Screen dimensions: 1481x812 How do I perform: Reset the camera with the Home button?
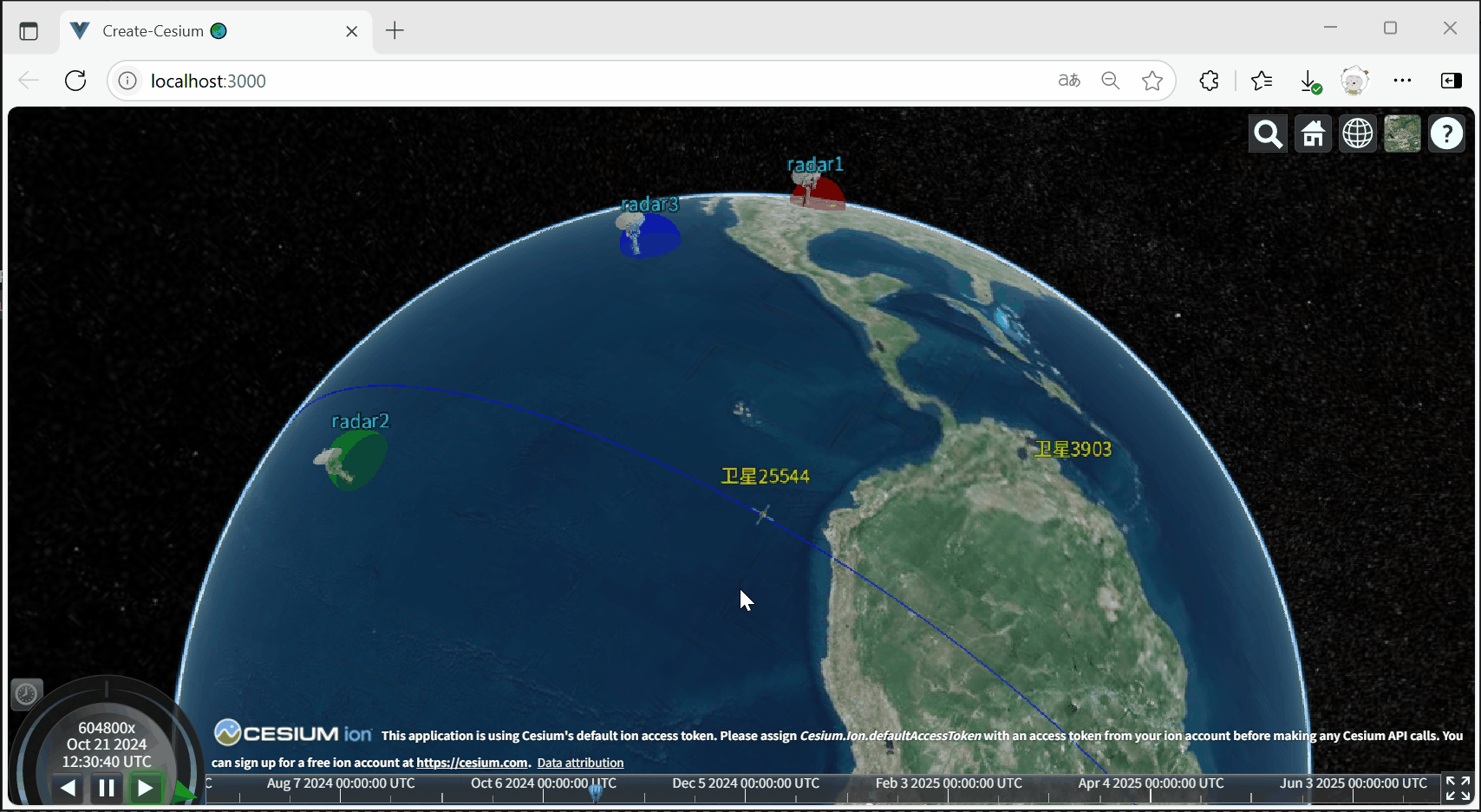[x=1313, y=134]
